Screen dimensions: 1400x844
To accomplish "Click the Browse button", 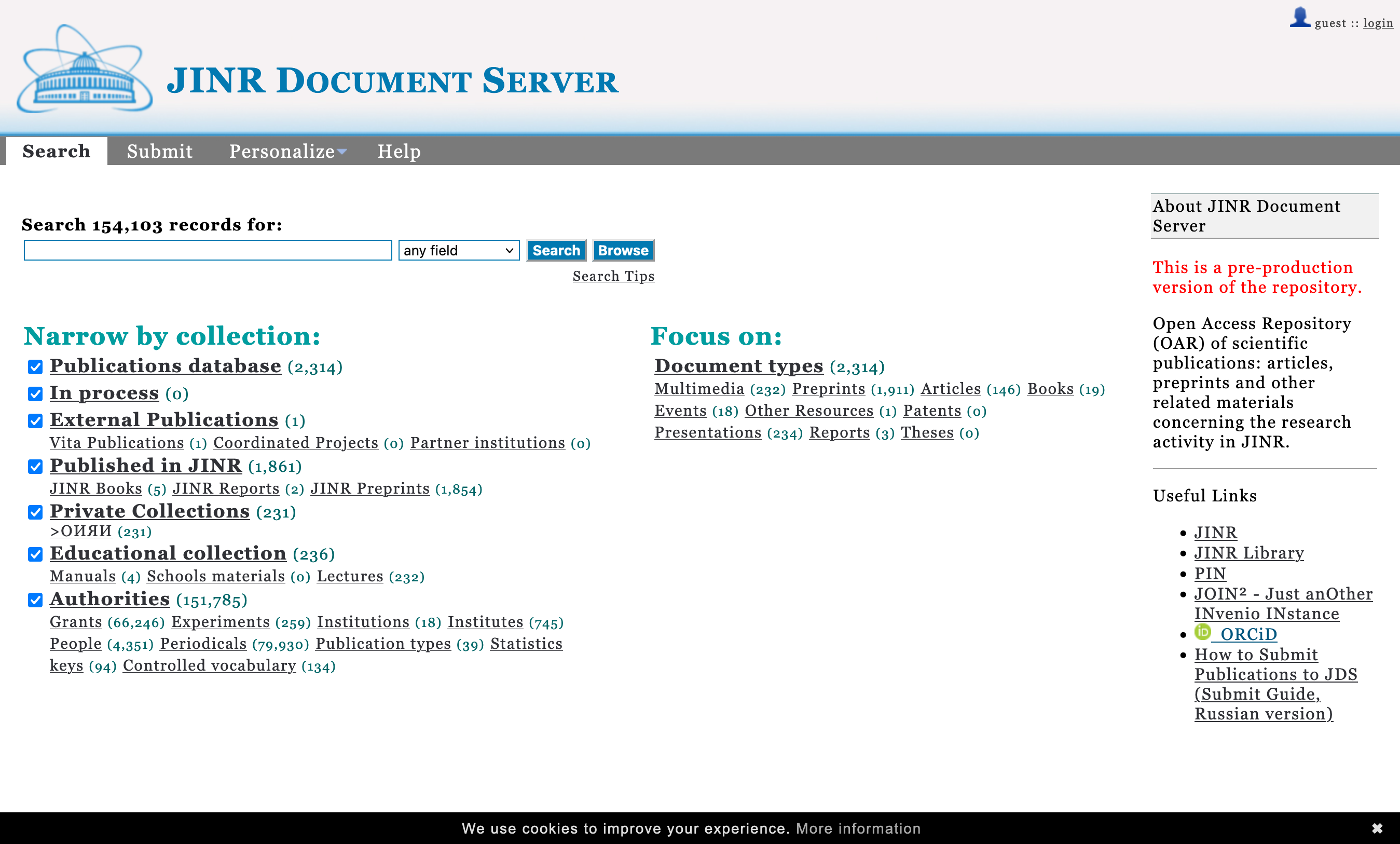I will click(x=623, y=250).
